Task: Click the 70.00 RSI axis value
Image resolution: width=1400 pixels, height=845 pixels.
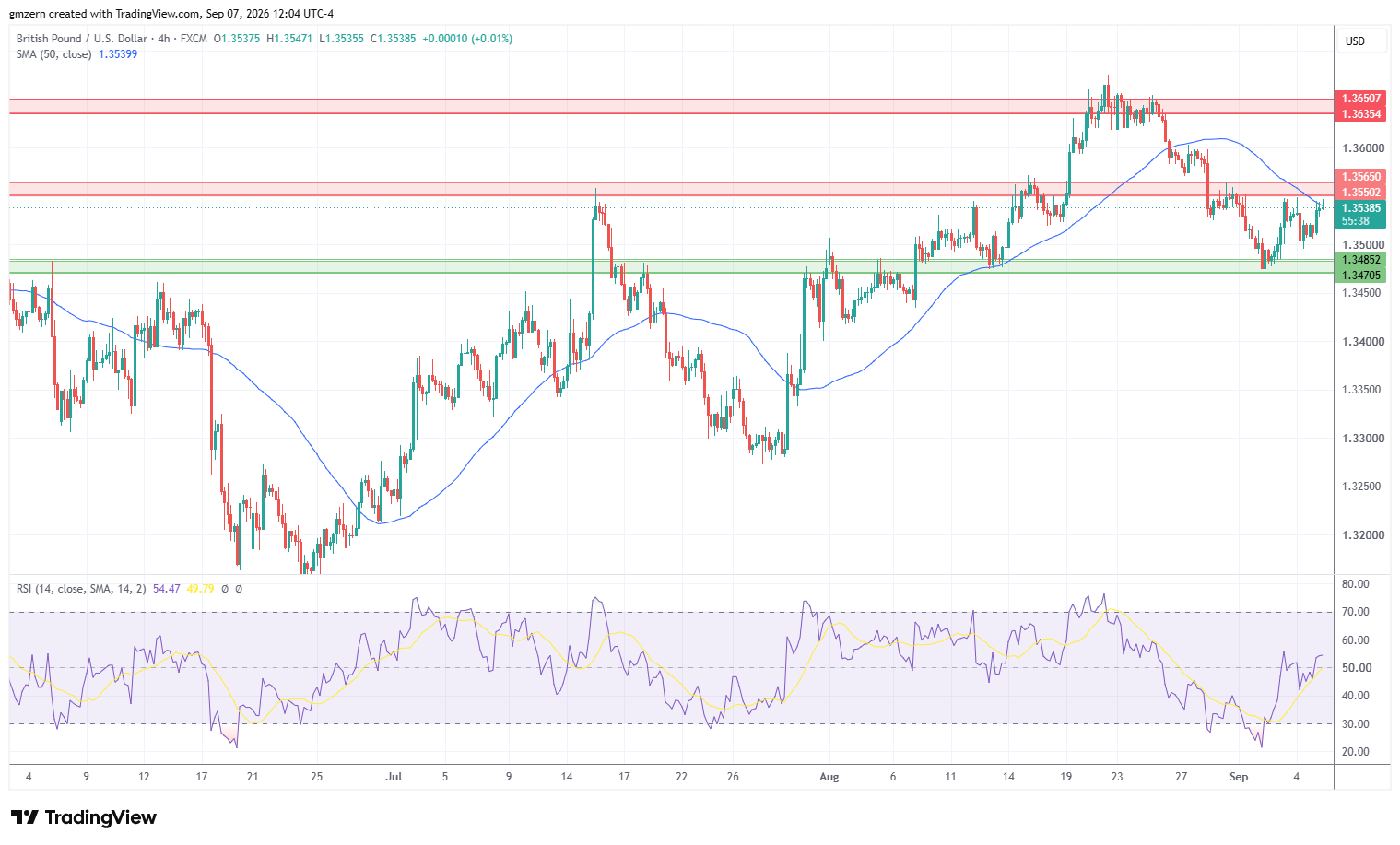Action: pos(1356,612)
